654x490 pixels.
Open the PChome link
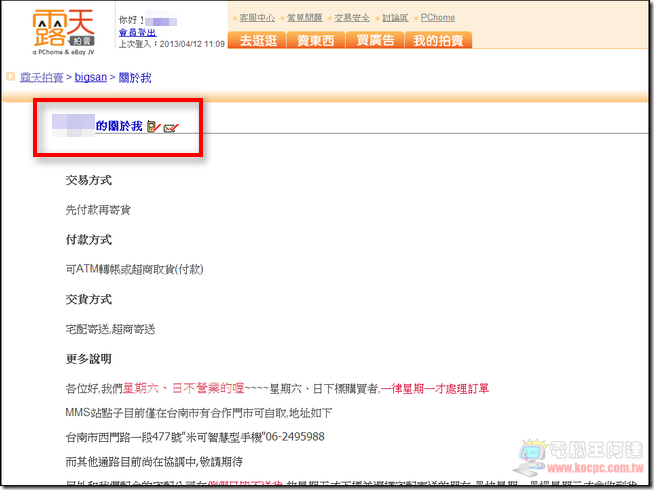(x=440, y=18)
